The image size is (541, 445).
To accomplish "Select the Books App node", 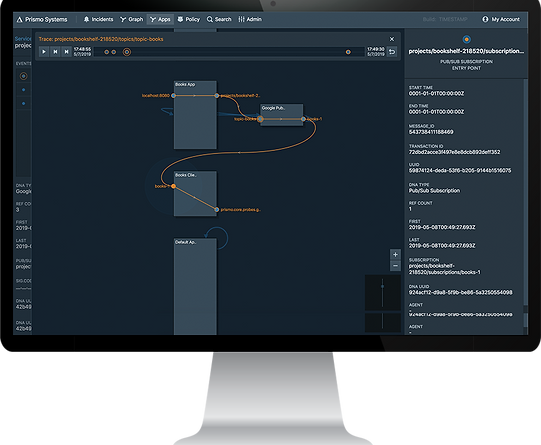I will click(x=195, y=115).
